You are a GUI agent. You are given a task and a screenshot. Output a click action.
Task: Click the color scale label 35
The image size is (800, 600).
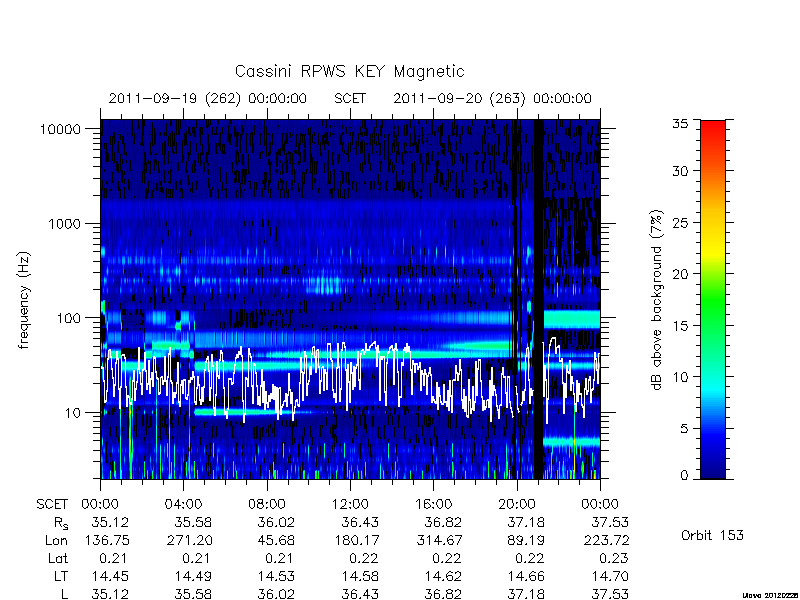click(x=680, y=123)
